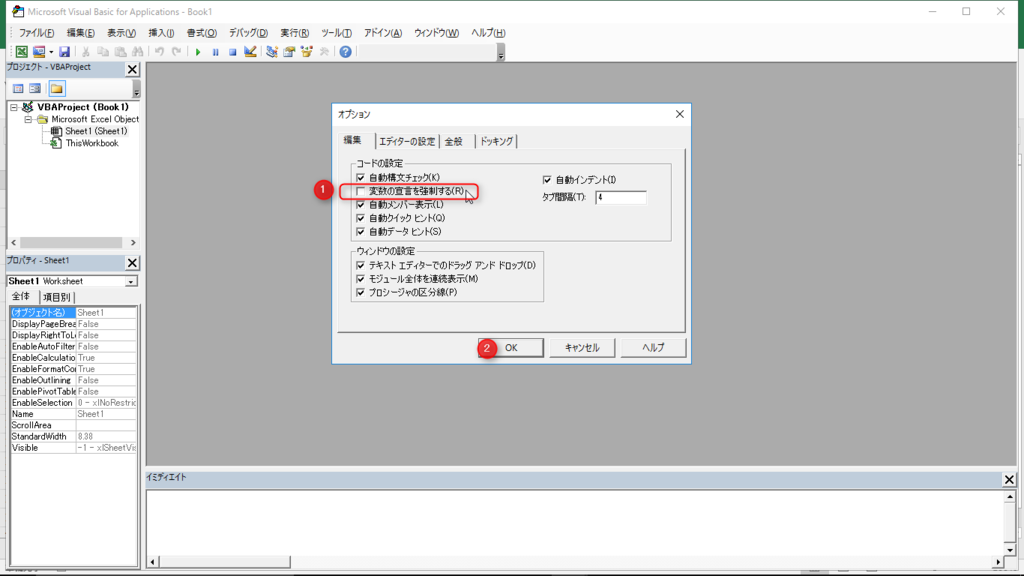Toggle モジュール全体を連続表示(M) checkbox
1024x576 pixels.
pyautogui.click(x=360, y=279)
